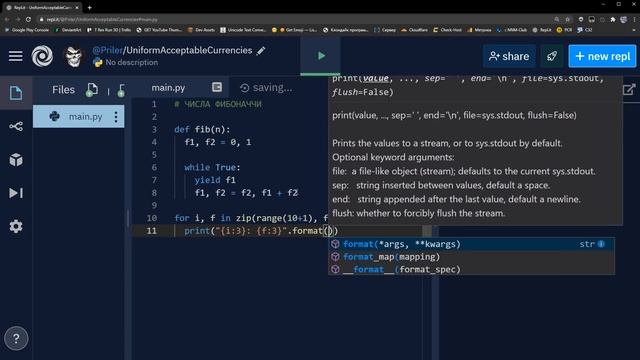Run the code with the green play button

click(x=321, y=56)
